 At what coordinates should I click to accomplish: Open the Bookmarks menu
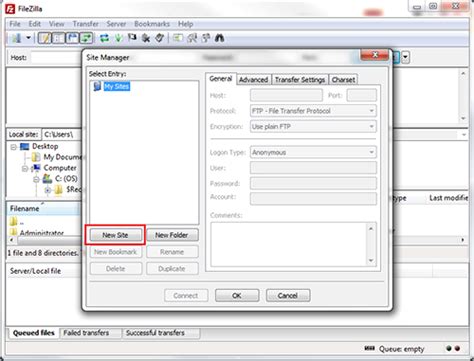coord(152,24)
